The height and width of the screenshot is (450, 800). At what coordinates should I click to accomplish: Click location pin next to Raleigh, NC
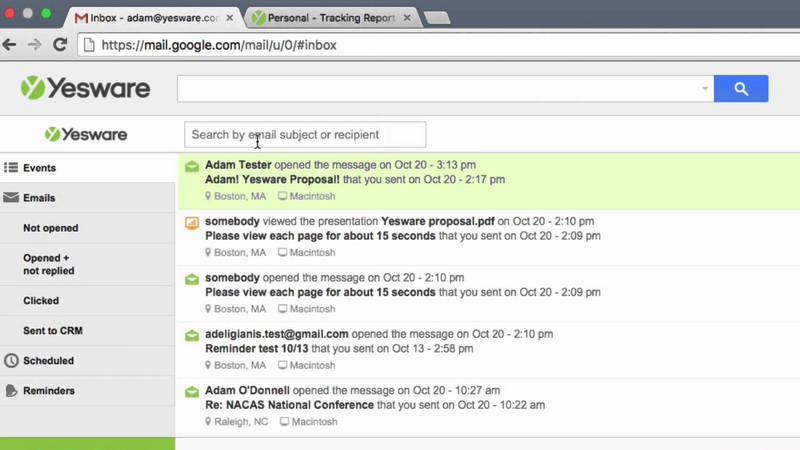coord(208,421)
